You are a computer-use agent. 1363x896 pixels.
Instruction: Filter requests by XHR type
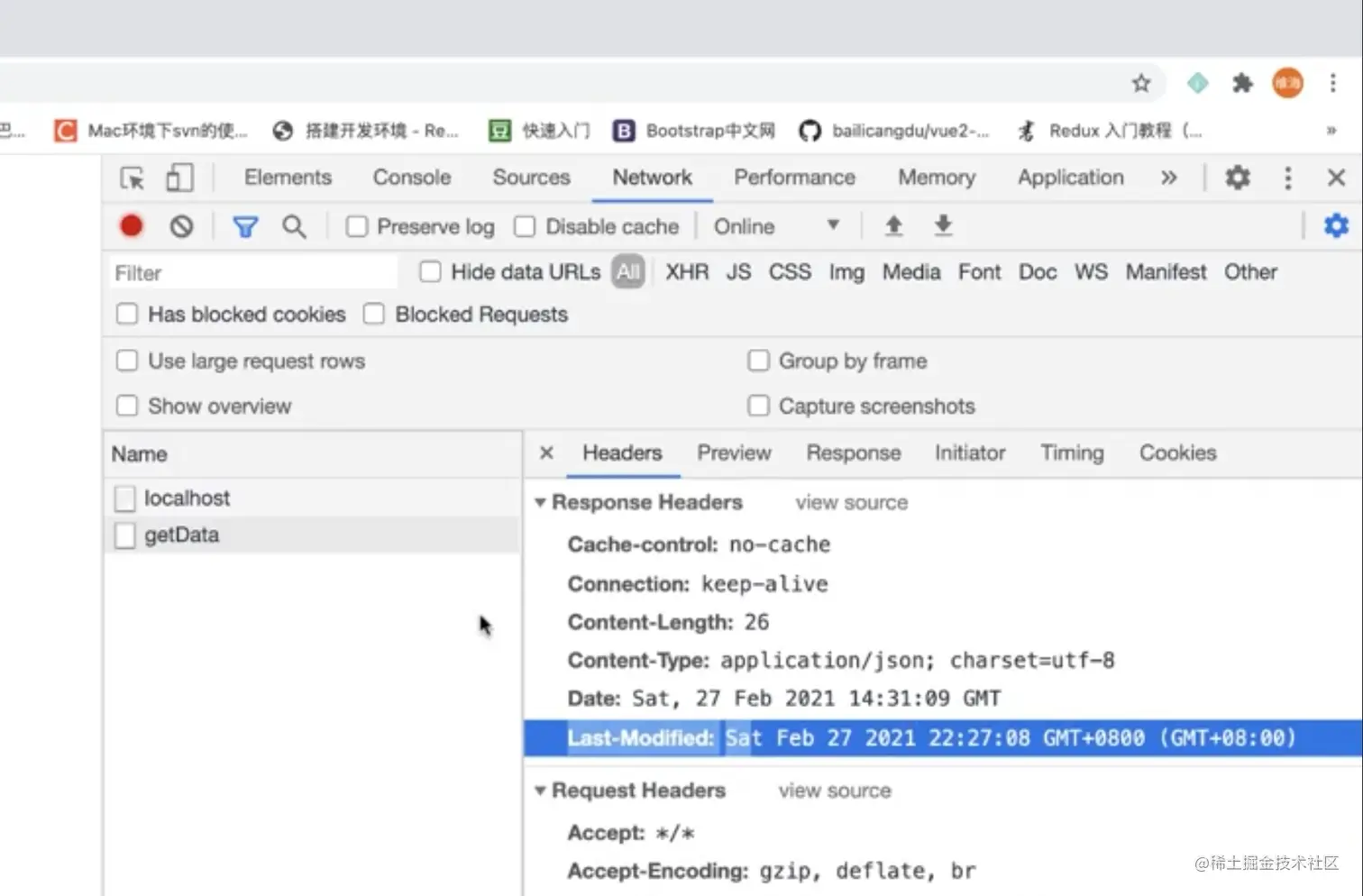click(x=687, y=272)
